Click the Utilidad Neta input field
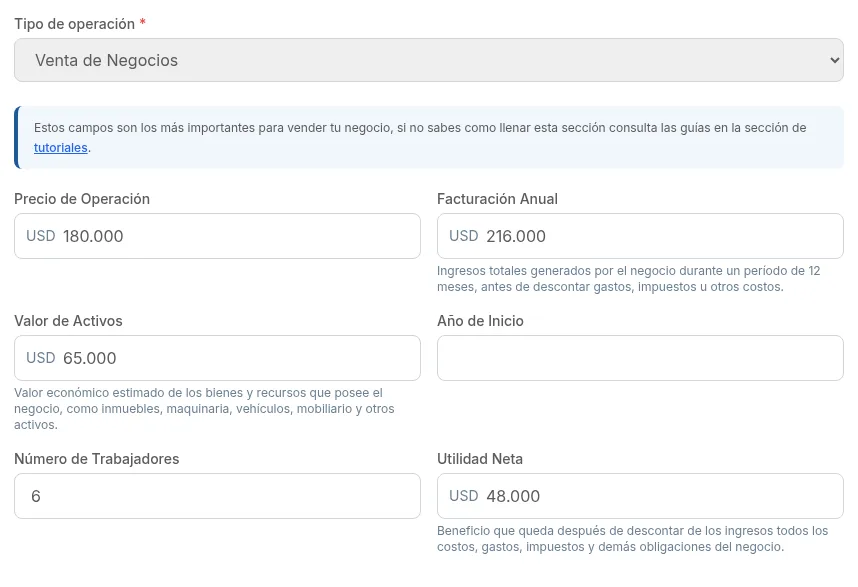Image resolution: width=858 pixels, height=587 pixels. tap(640, 496)
